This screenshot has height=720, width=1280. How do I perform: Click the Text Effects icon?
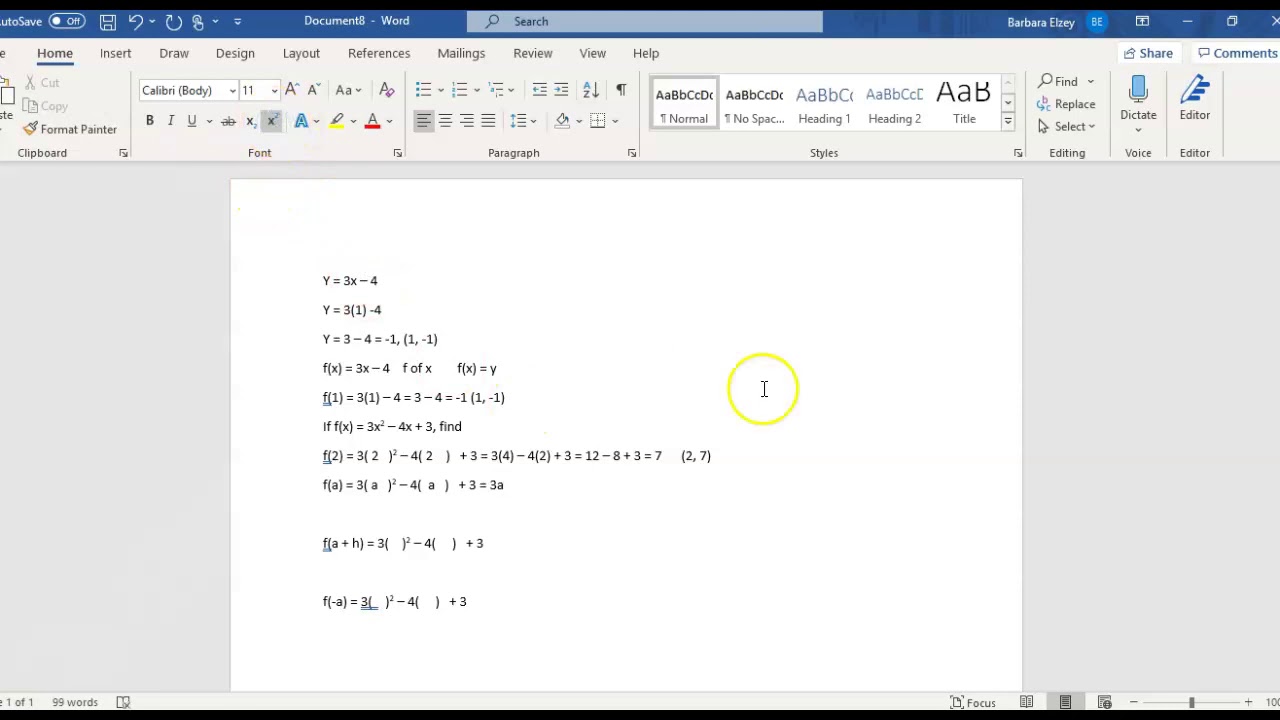tap(301, 121)
